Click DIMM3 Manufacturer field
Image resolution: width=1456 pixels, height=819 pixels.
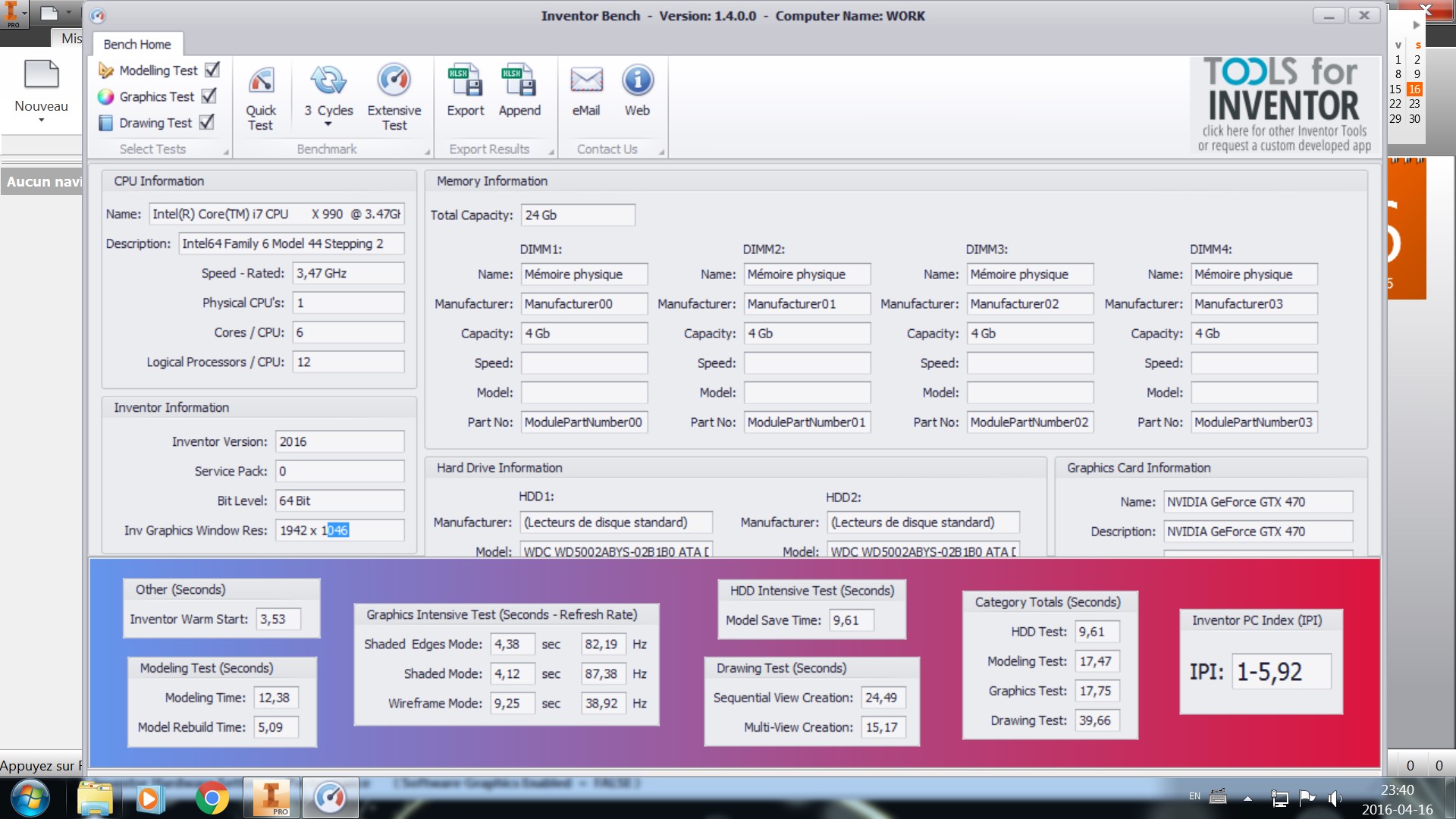click(1030, 303)
